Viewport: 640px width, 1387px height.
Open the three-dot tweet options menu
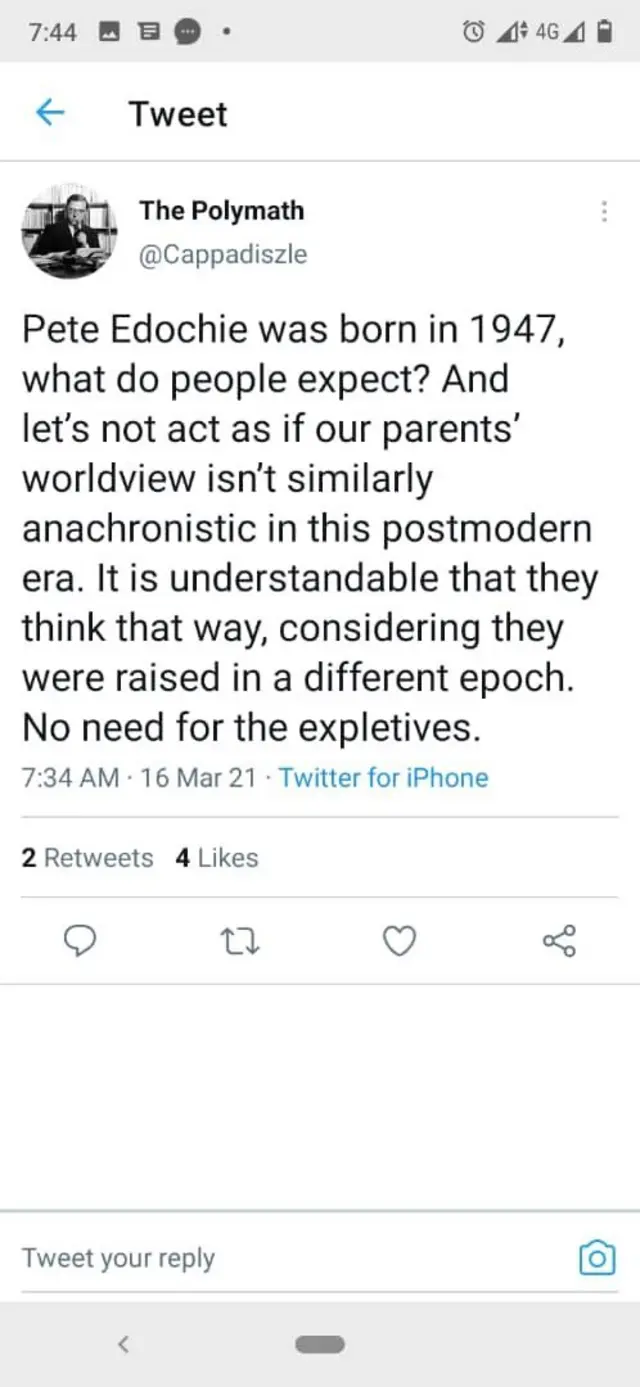click(x=603, y=211)
